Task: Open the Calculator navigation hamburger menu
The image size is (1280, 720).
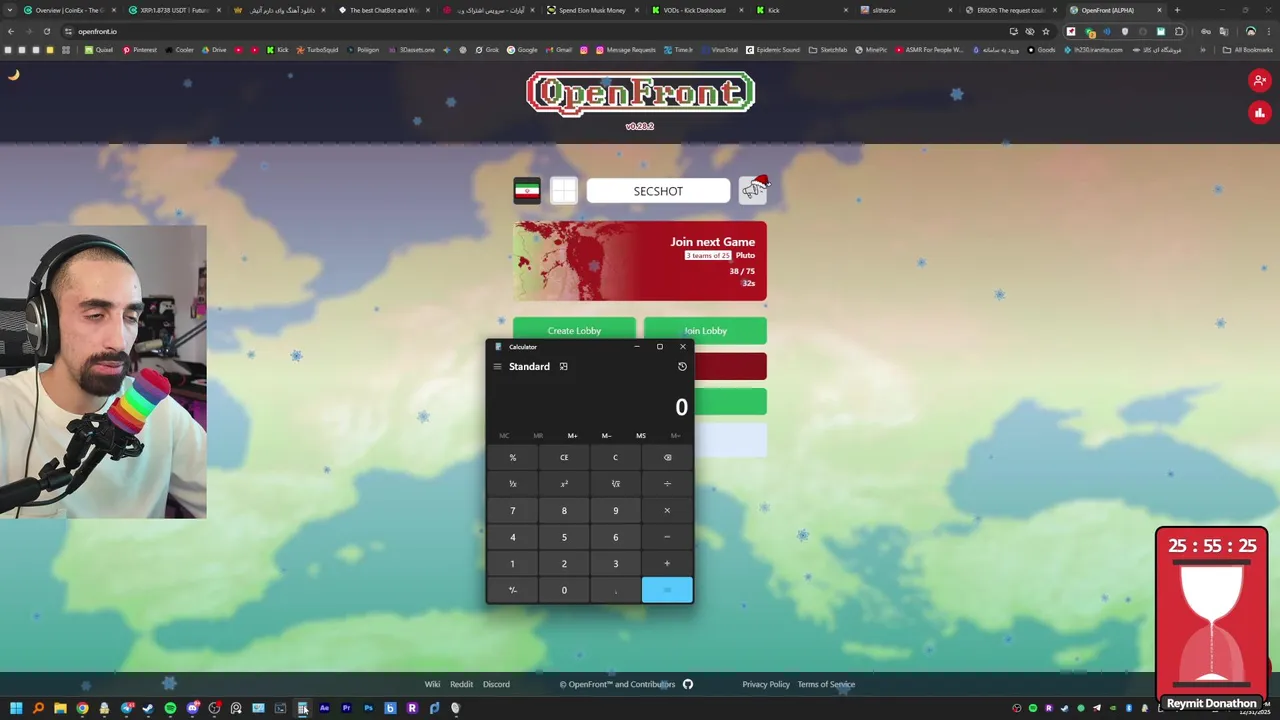Action: (x=497, y=367)
